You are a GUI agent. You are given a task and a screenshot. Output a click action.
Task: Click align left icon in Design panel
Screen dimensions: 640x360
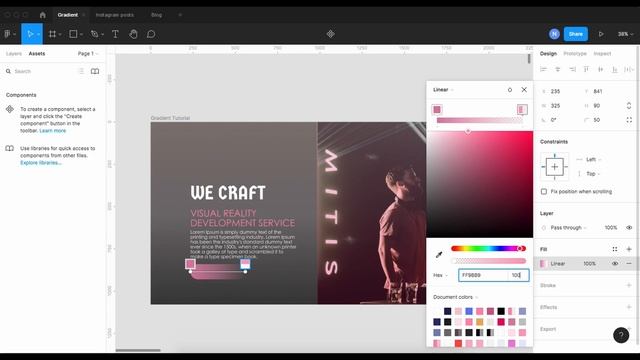543,69
